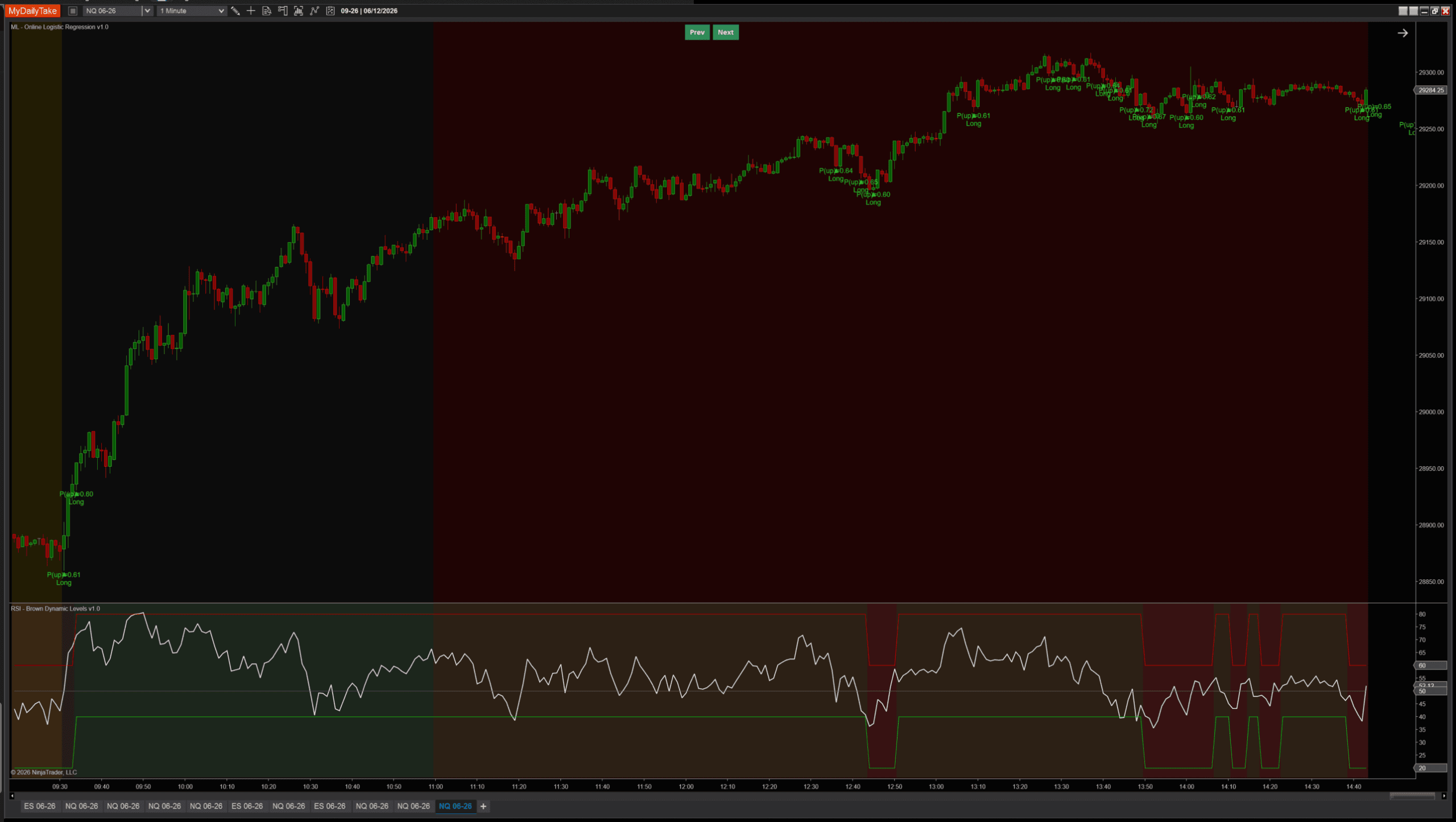Click the horizontal scrollbar left arrow

pos(12,796)
